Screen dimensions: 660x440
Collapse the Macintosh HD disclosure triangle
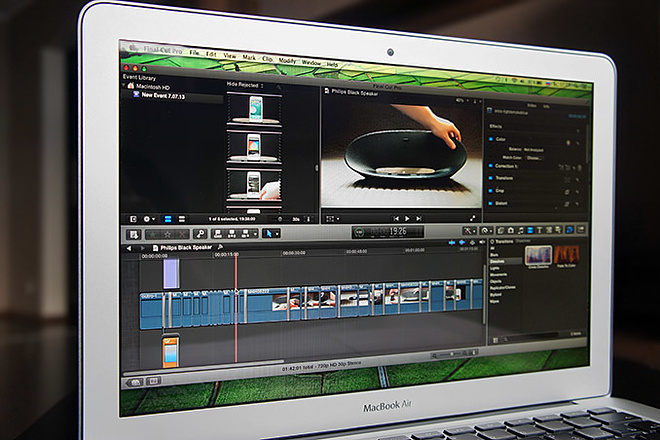124,85
